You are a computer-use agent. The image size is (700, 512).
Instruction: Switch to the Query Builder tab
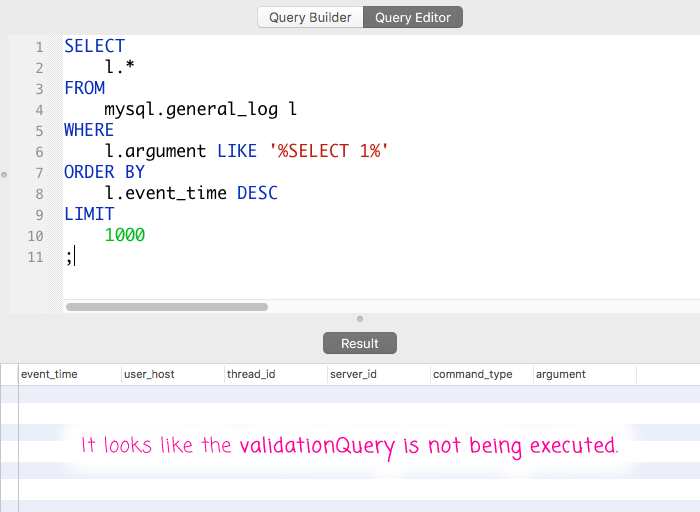coord(310,17)
